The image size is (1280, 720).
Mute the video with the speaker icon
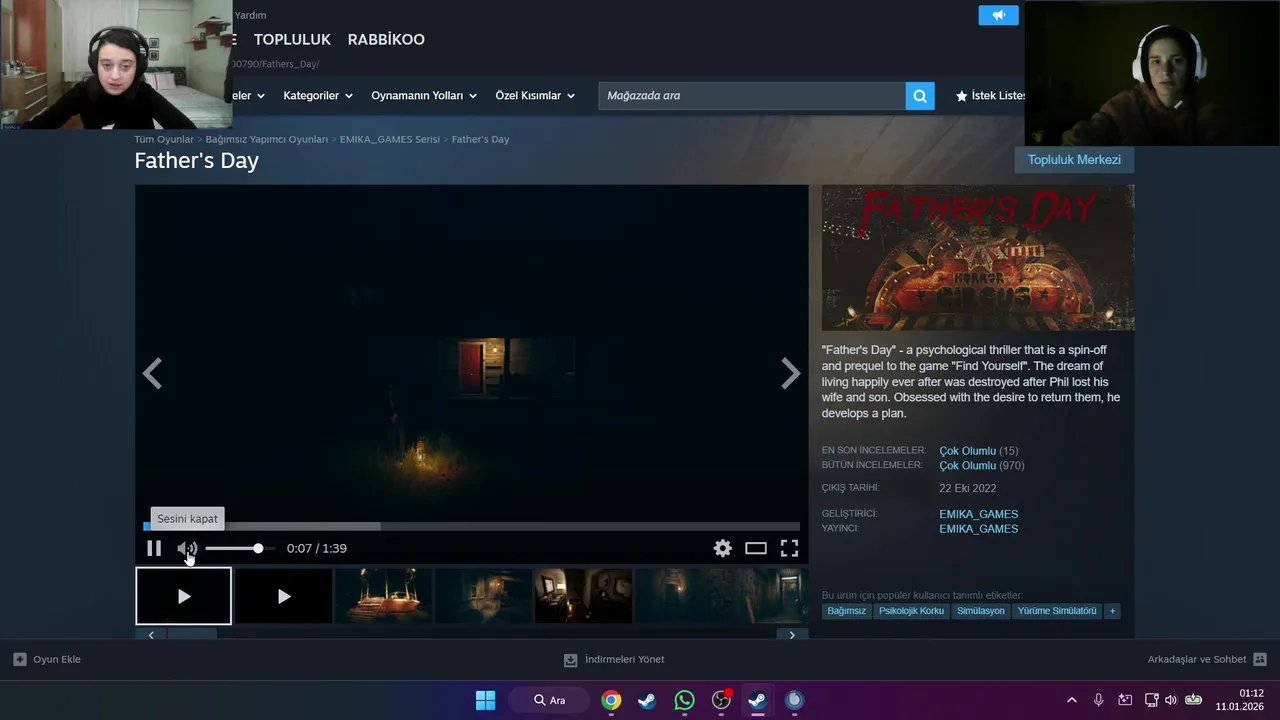tap(187, 548)
